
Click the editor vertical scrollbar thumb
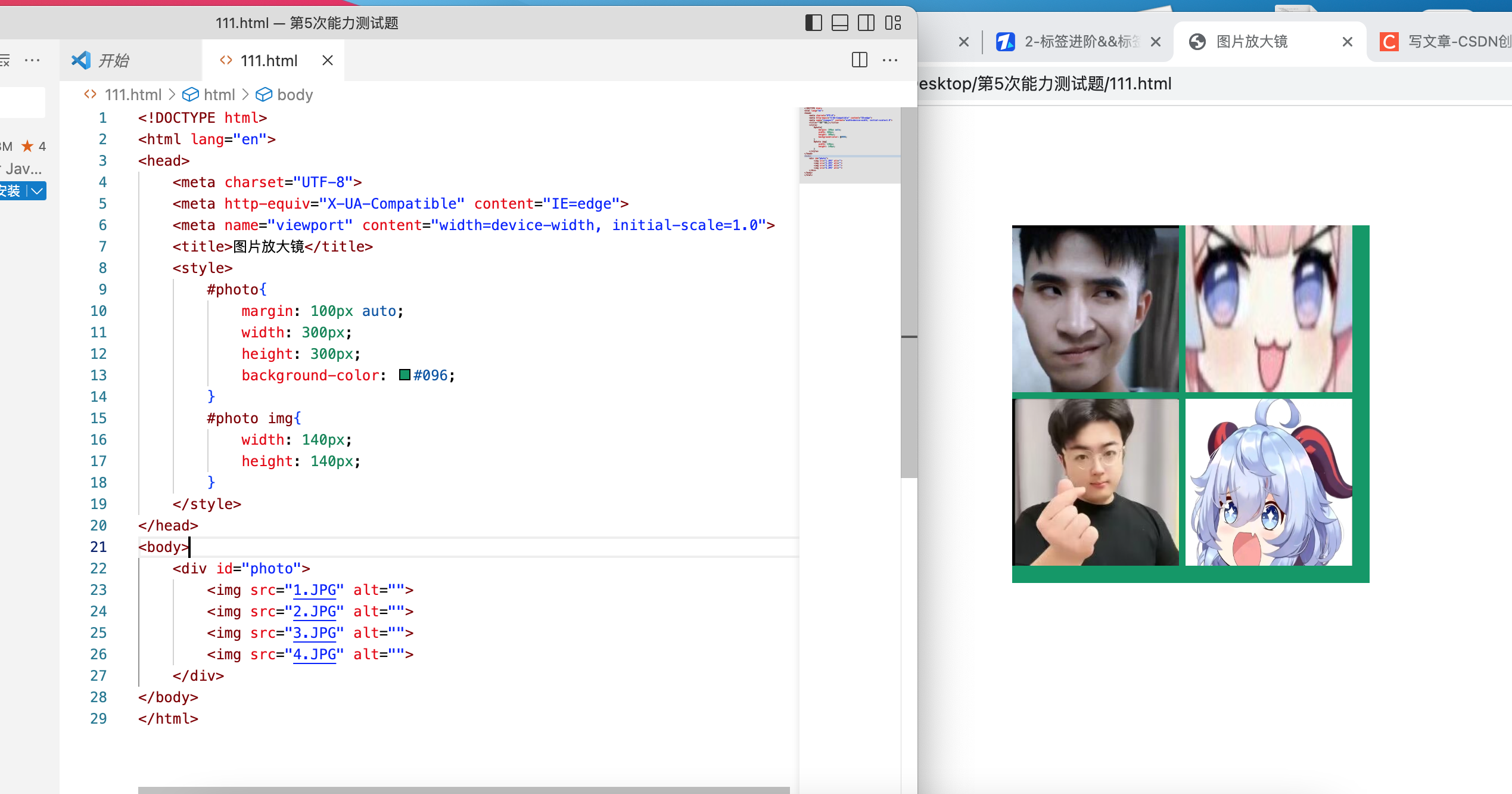(x=909, y=292)
